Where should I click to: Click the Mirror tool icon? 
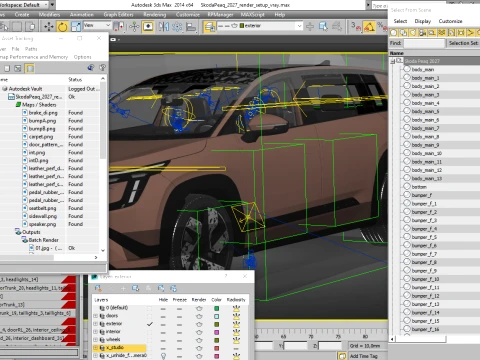[x=163, y=26]
